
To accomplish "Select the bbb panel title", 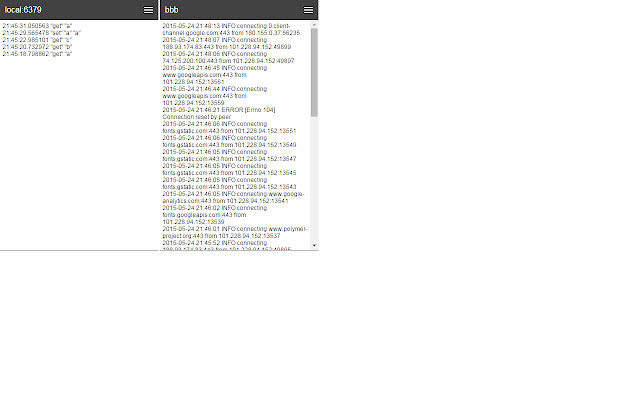I will tap(171, 10).
